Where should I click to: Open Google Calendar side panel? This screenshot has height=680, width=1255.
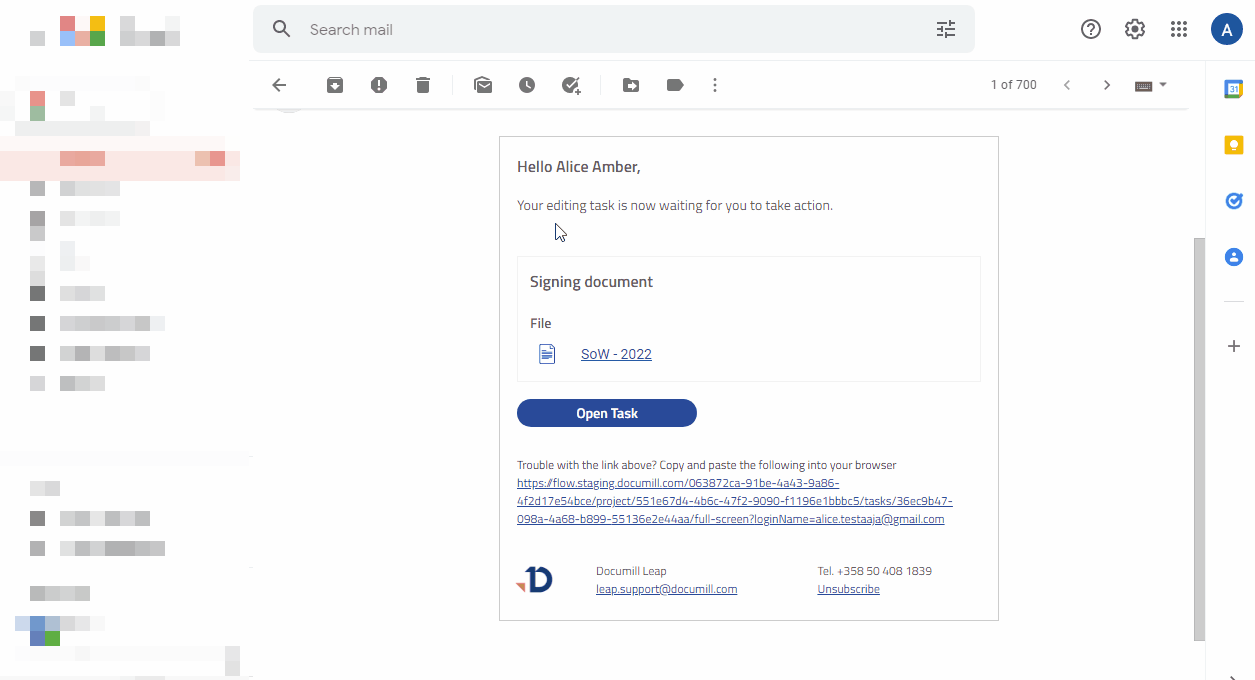click(1234, 88)
